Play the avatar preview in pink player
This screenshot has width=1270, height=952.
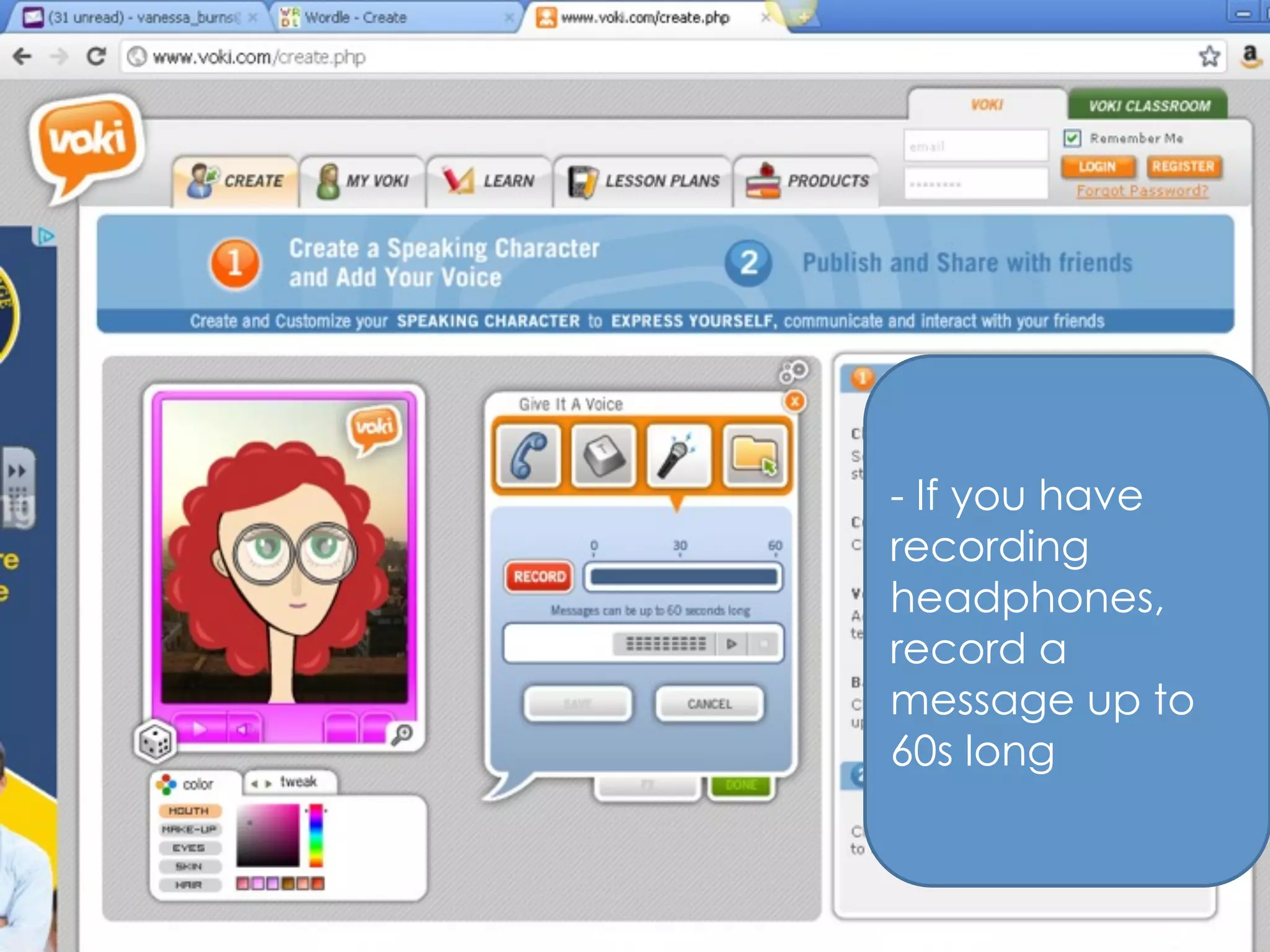coord(199,729)
